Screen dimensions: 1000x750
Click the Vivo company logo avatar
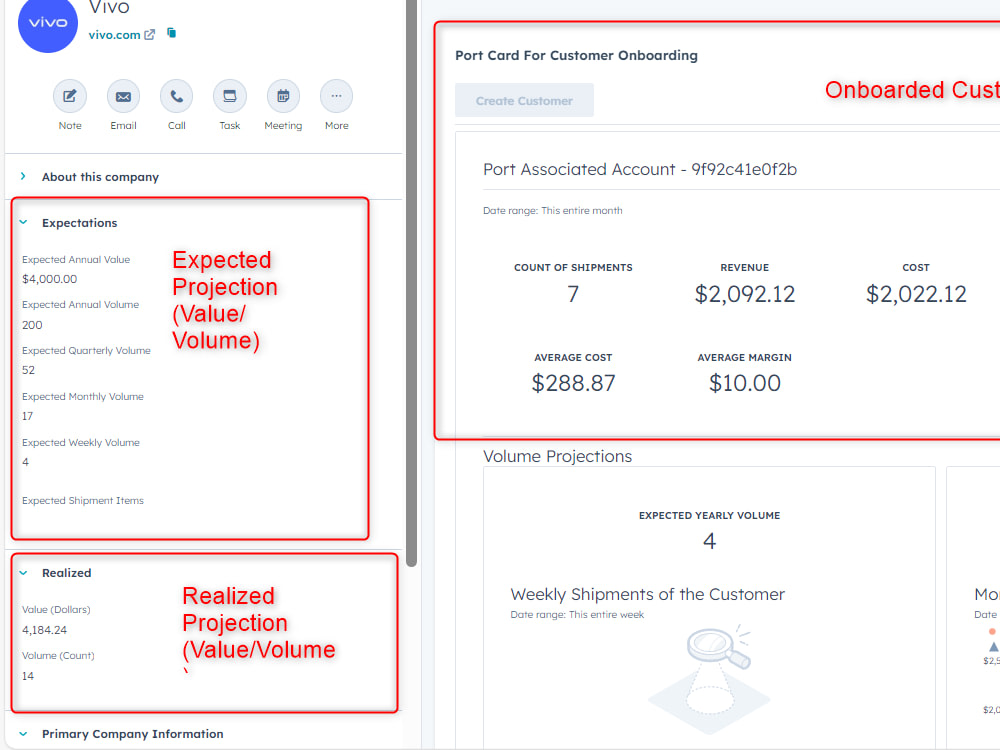[47, 25]
